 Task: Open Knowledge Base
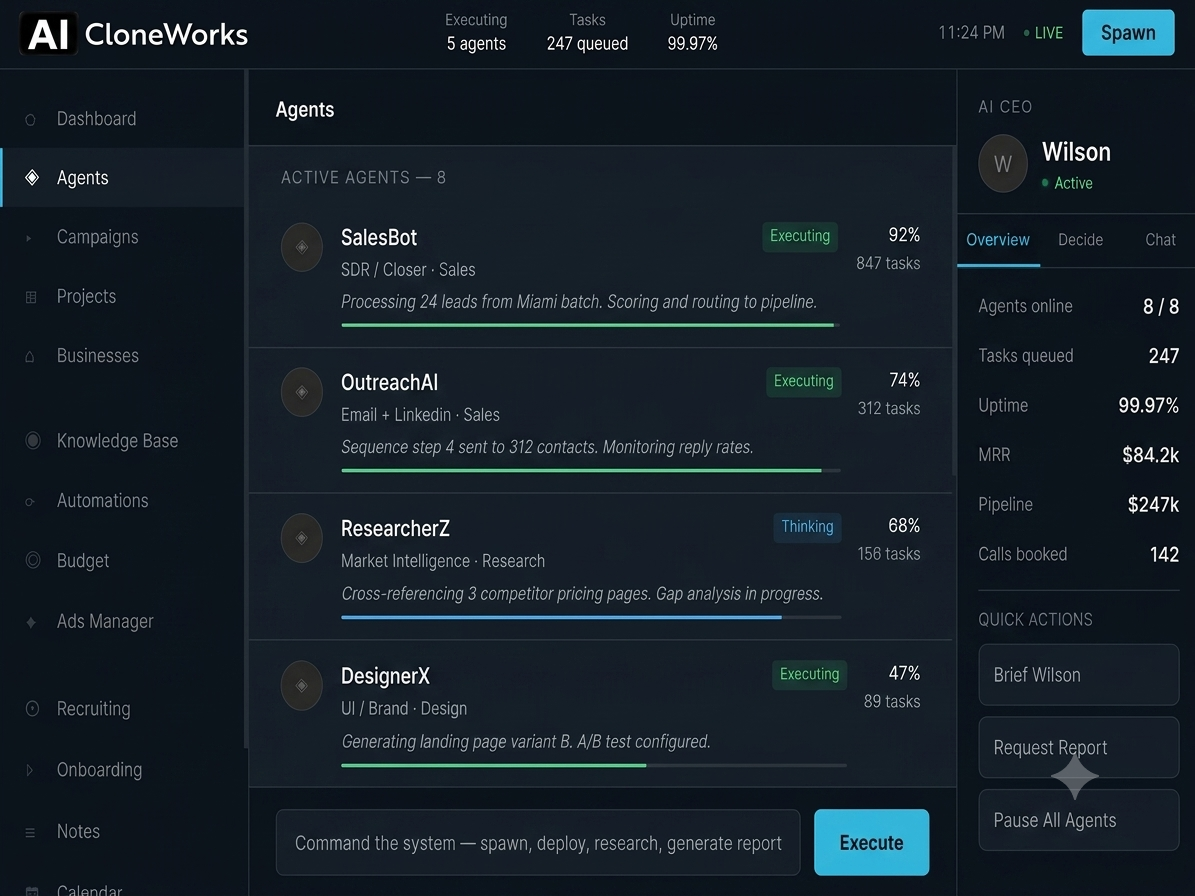[x=122, y=440]
